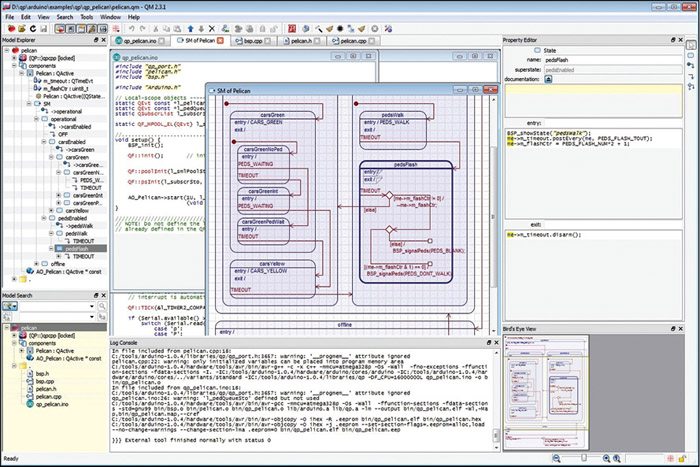Open the Tools menu
The image size is (700, 467).
87,17
